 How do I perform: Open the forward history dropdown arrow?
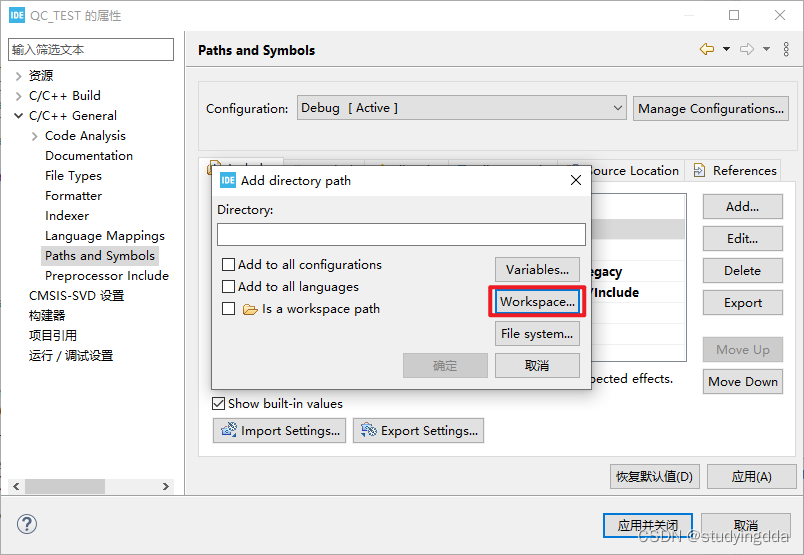point(766,49)
